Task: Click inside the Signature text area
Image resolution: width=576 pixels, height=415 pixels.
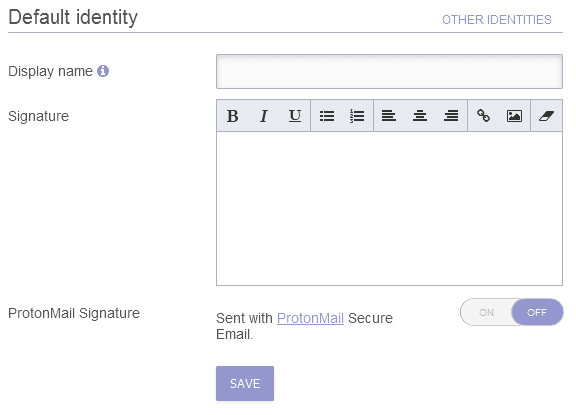Action: click(x=389, y=208)
